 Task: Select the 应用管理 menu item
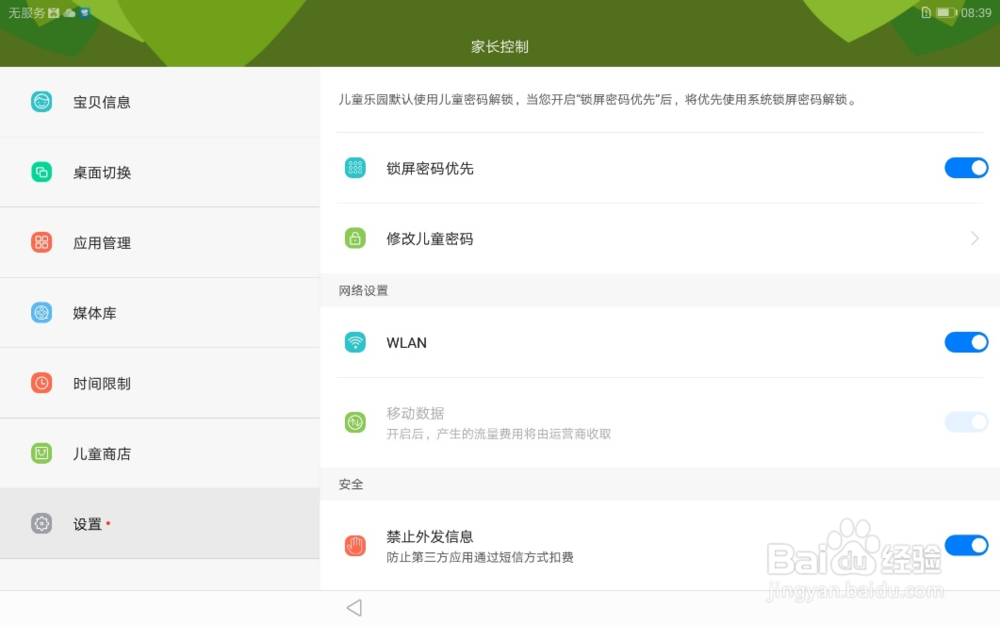tap(102, 243)
